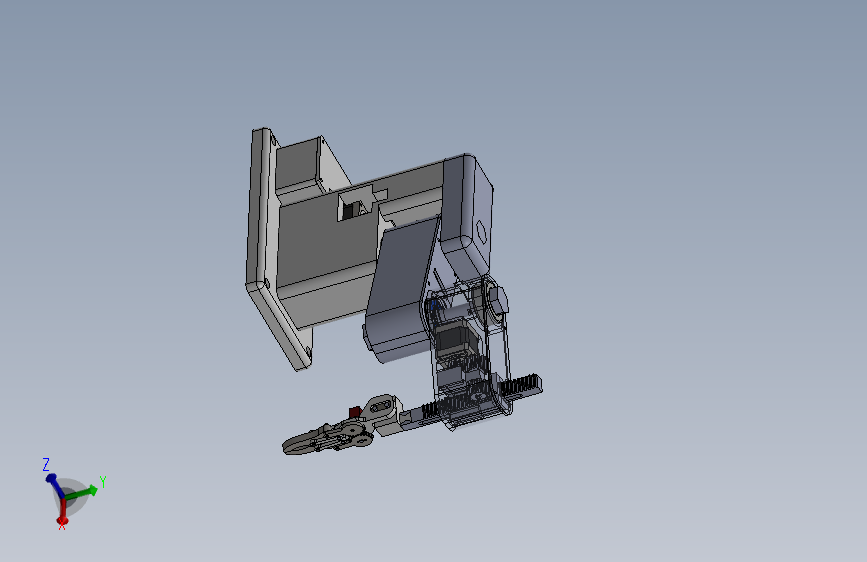Select the hexagonal nut on the transparent housing
Viewport: 867px width, 562px height.
coord(497,301)
